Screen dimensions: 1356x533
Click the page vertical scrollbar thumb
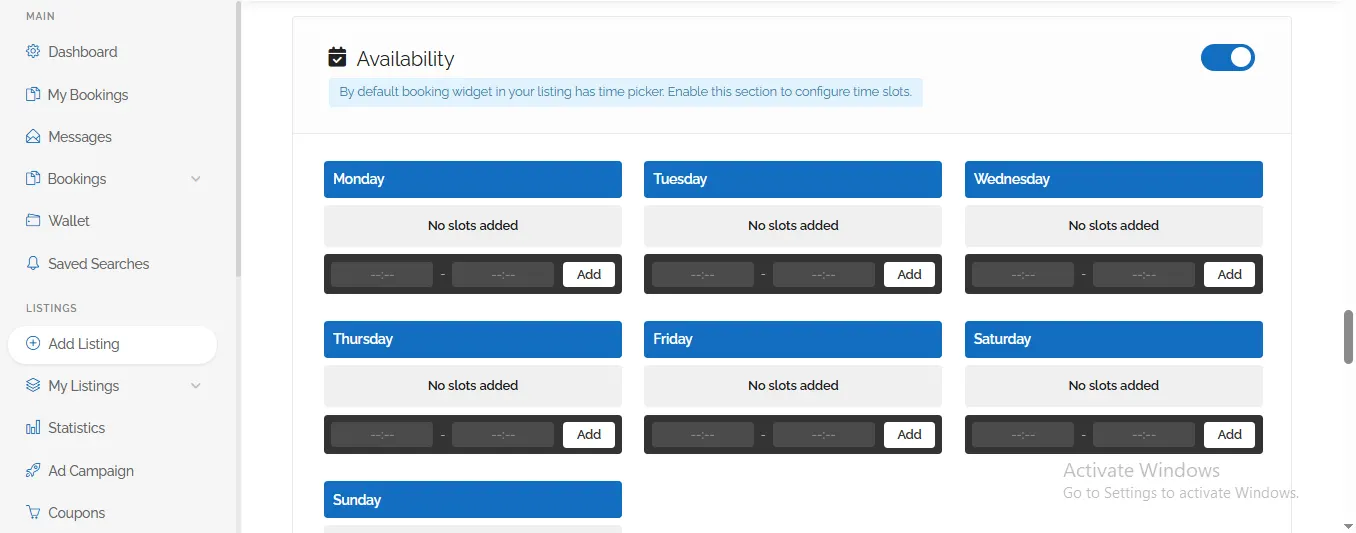[x=1348, y=337]
